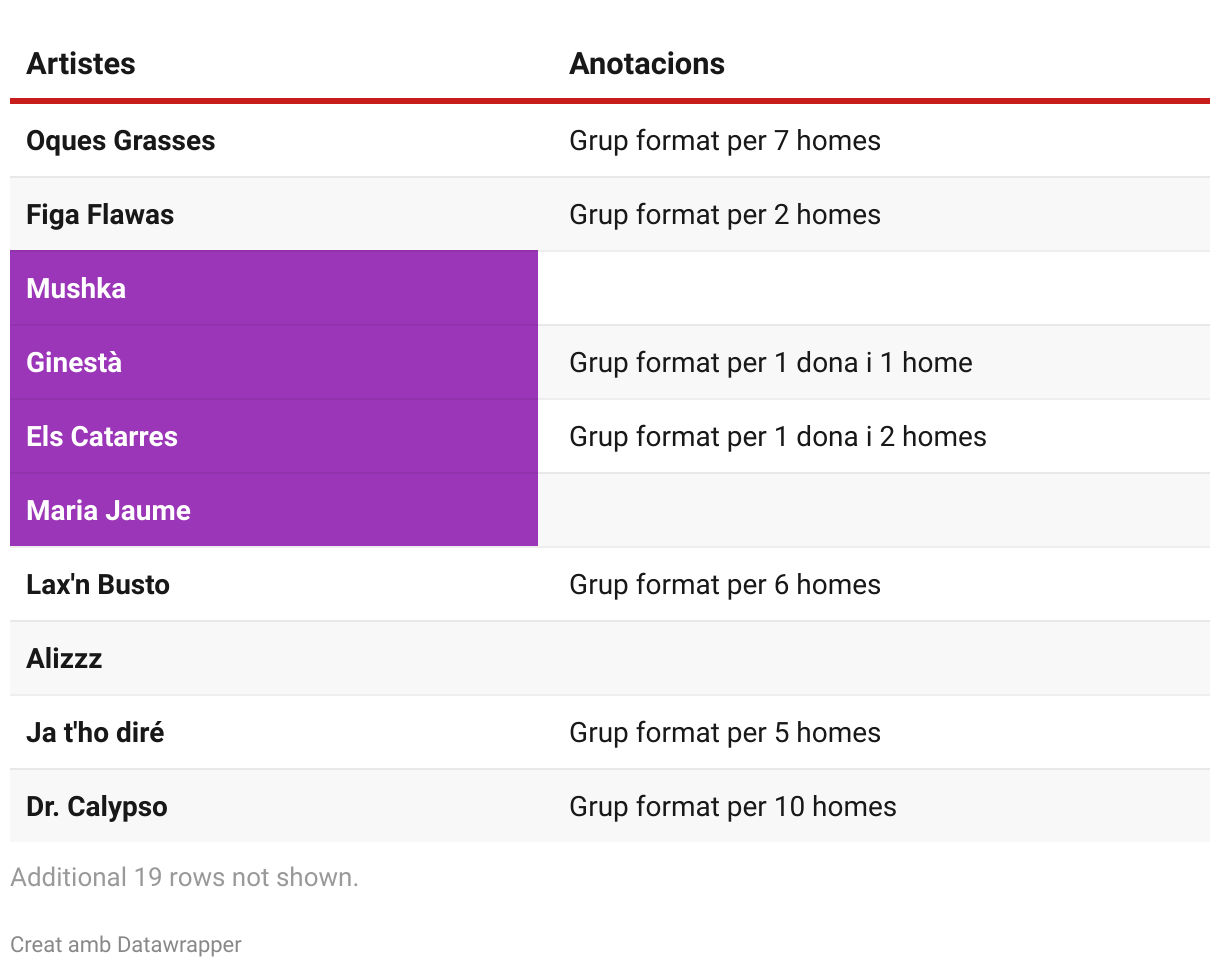The width and height of the screenshot is (1220, 968).
Task: Click 'Grup format per 7 homes' annotation
Action: [x=725, y=141]
